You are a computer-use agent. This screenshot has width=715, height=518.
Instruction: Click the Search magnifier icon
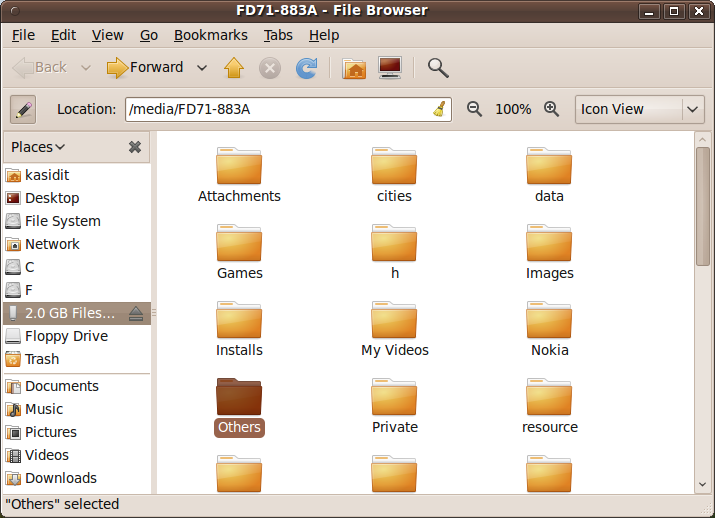click(437, 68)
